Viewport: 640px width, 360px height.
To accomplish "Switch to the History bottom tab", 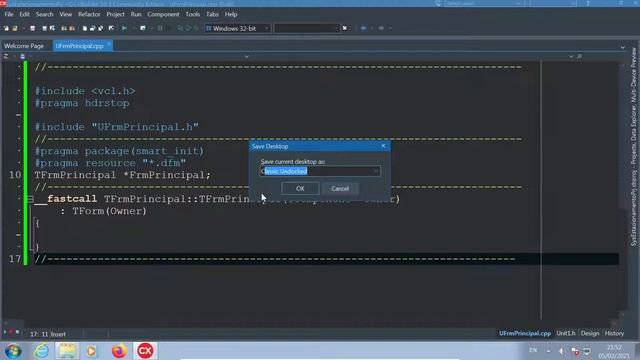I will [x=614, y=333].
